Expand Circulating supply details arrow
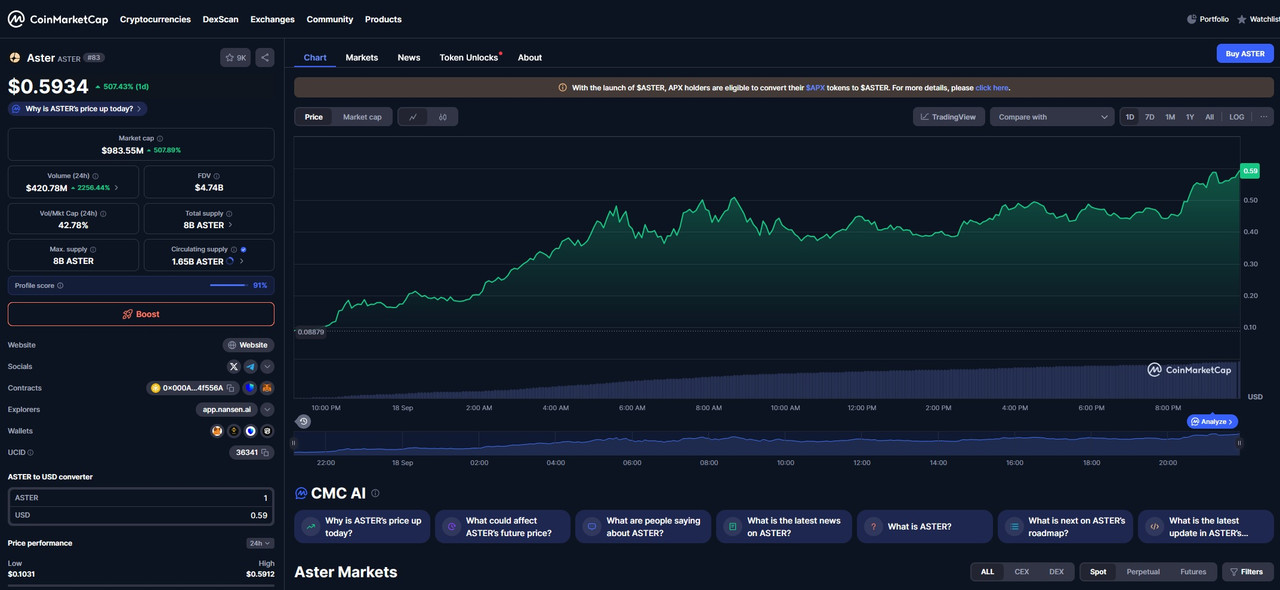Image resolution: width=1280 pixels, height=590 pixels. coord(241,261)
